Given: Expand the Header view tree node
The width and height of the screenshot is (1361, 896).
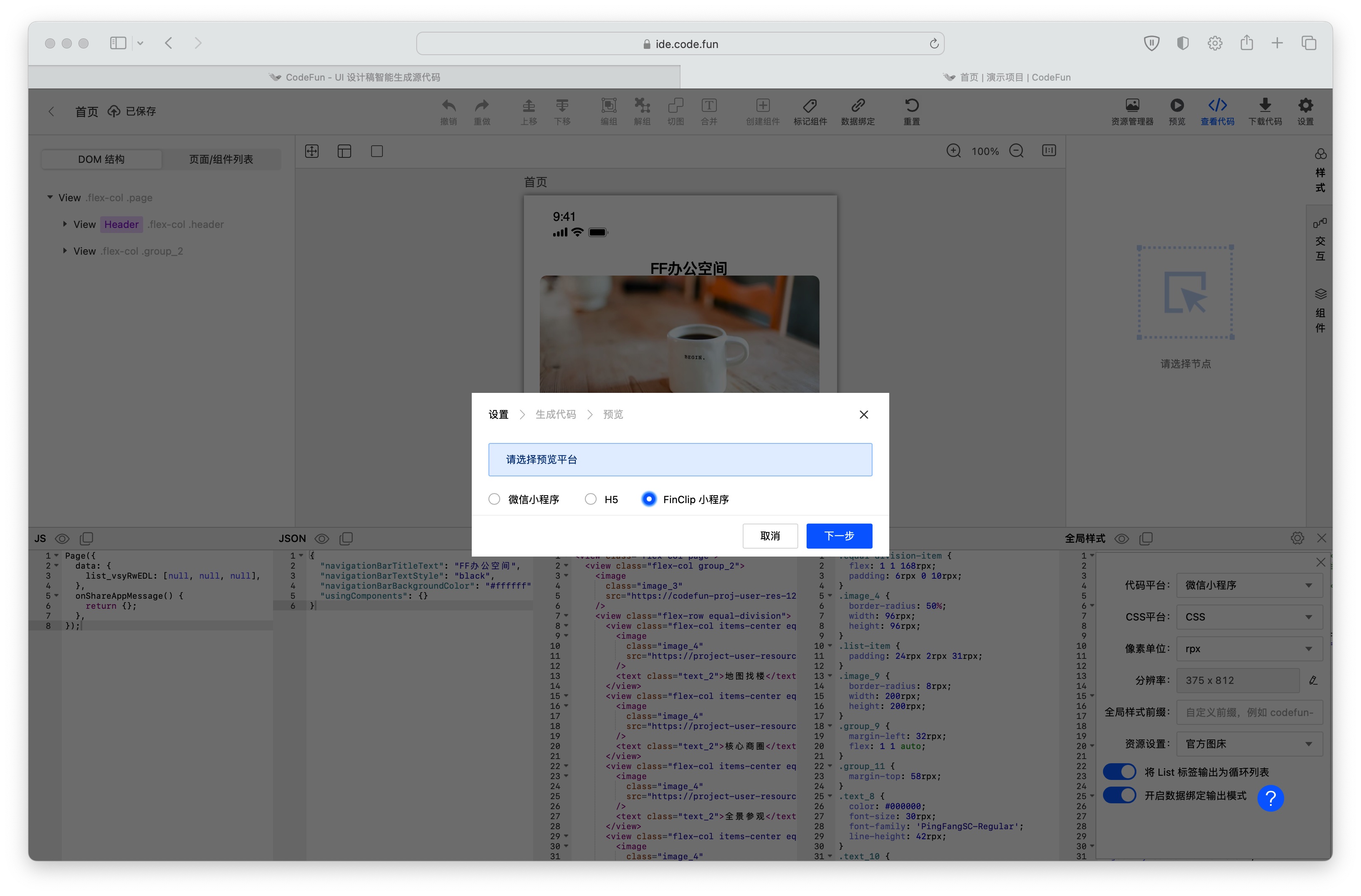Looking at the screenshot, I should click(65, 224).
